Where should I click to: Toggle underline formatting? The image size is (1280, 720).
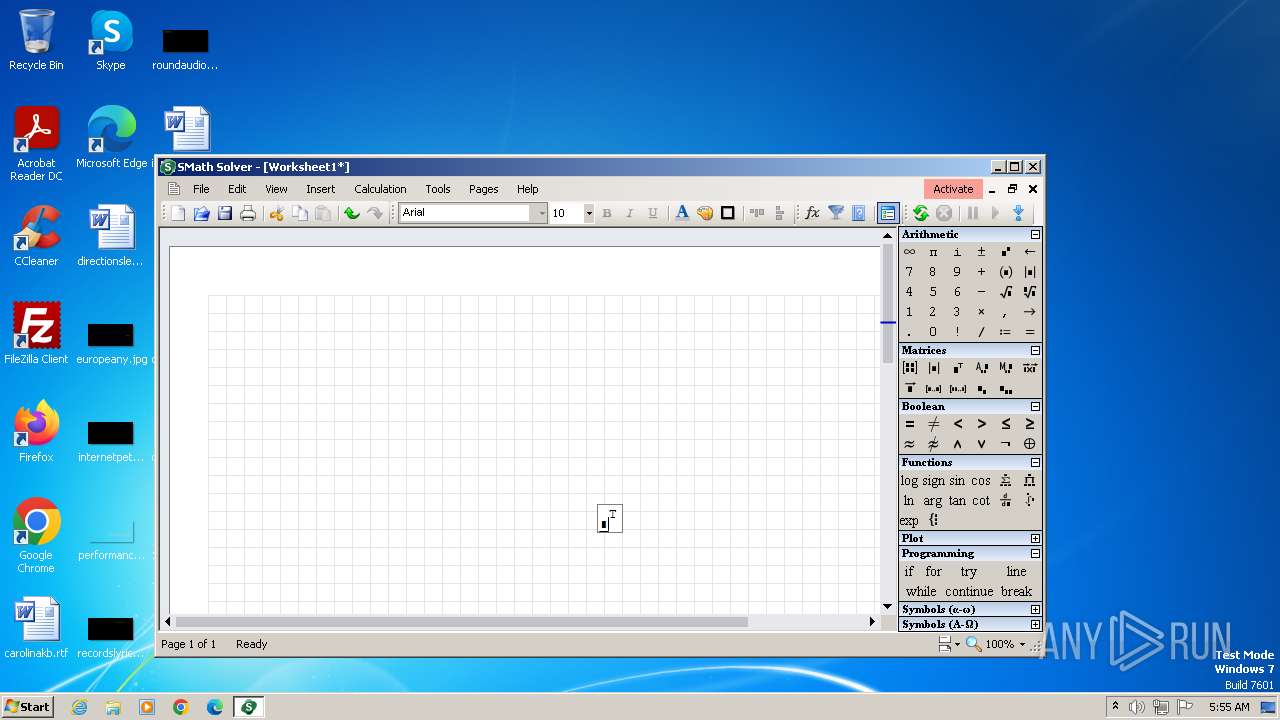point(653,213)
